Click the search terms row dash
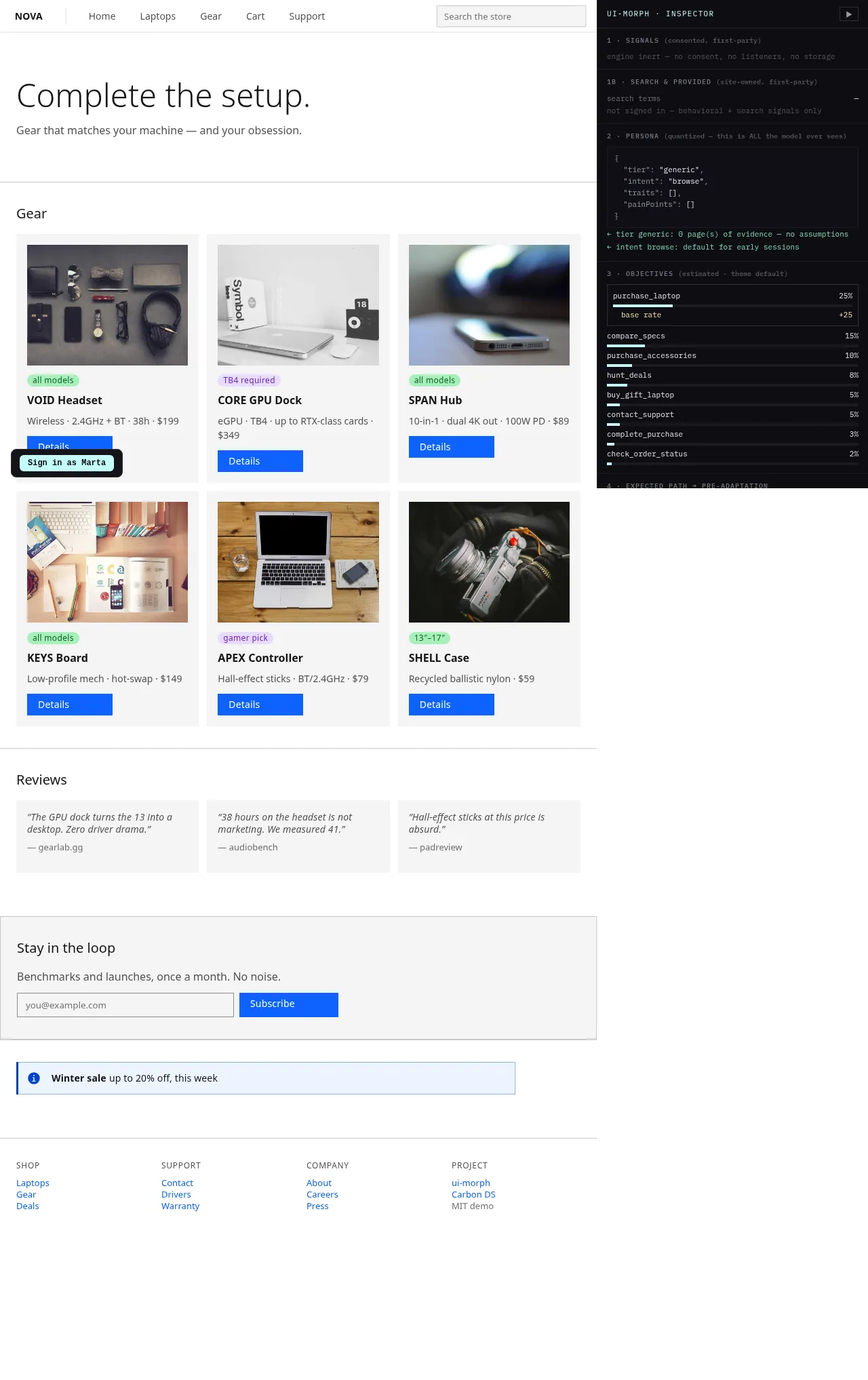This screenshot has height=1380, width=868. click(x=856, y=99)
